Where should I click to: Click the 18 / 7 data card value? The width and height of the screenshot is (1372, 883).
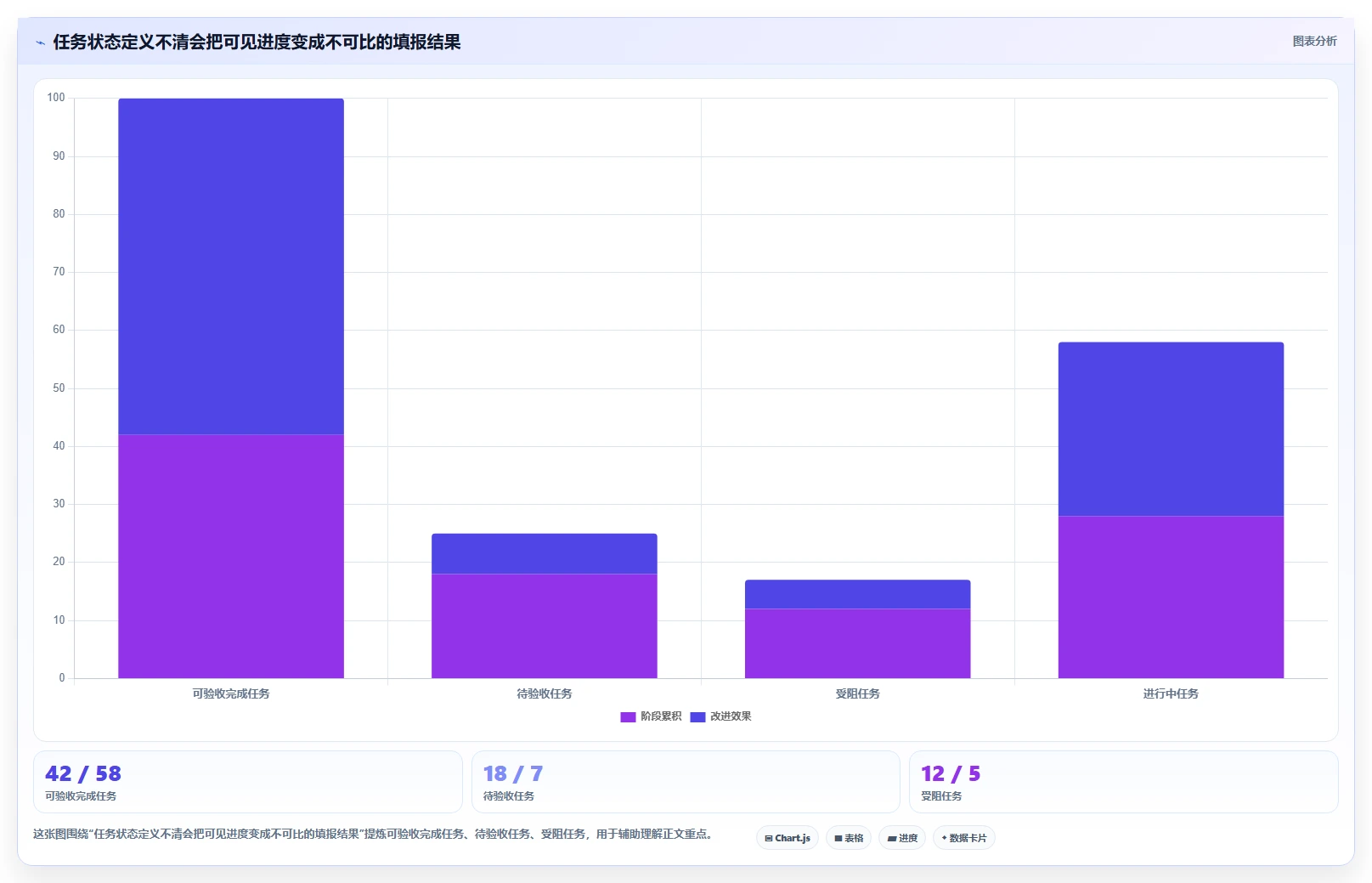(513, 774)
